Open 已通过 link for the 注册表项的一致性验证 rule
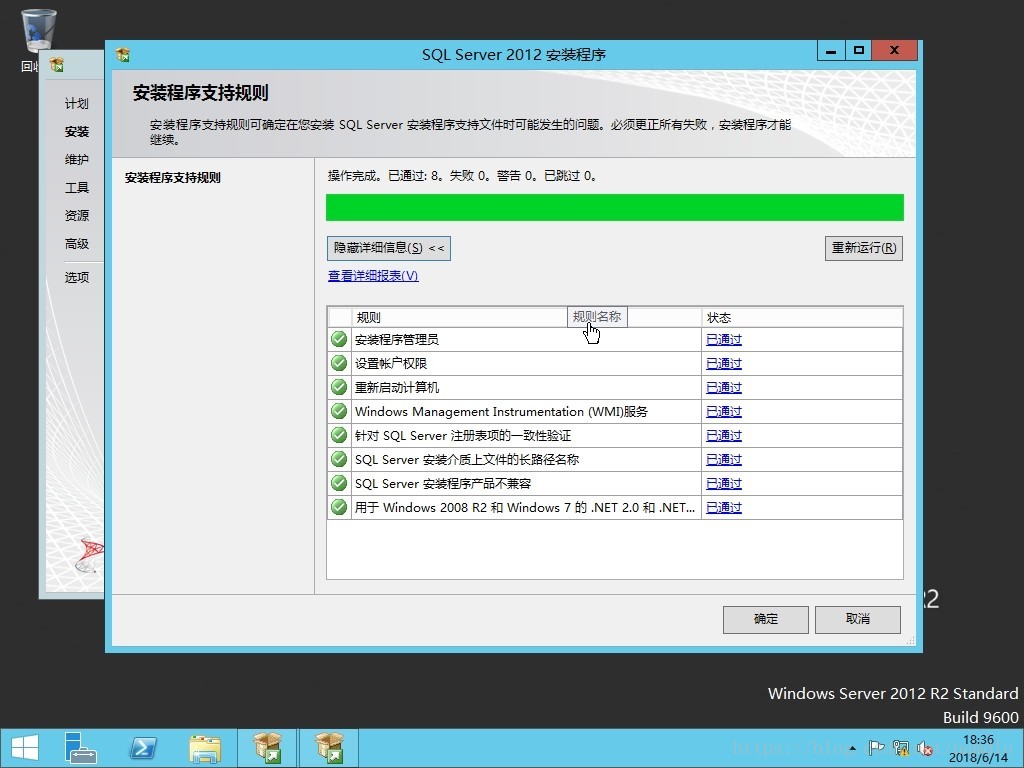 (724, 436)
